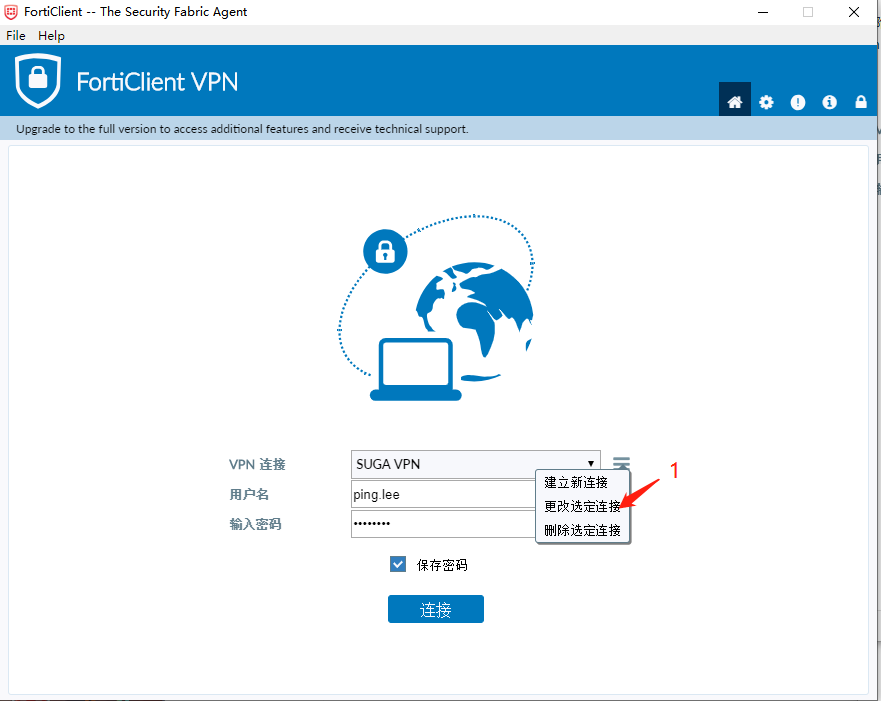Screen dimensions: 881x701
Task: Choose 更改选定连接 in the popup menu
Action: [582, 506]
